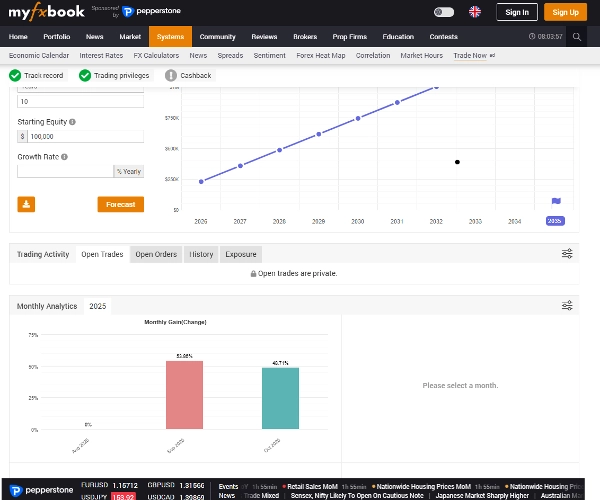Viewport: 600px width, 500px height.
Task: Open the Sensex, Nifty news headline
Action: [x=357, y=496]
